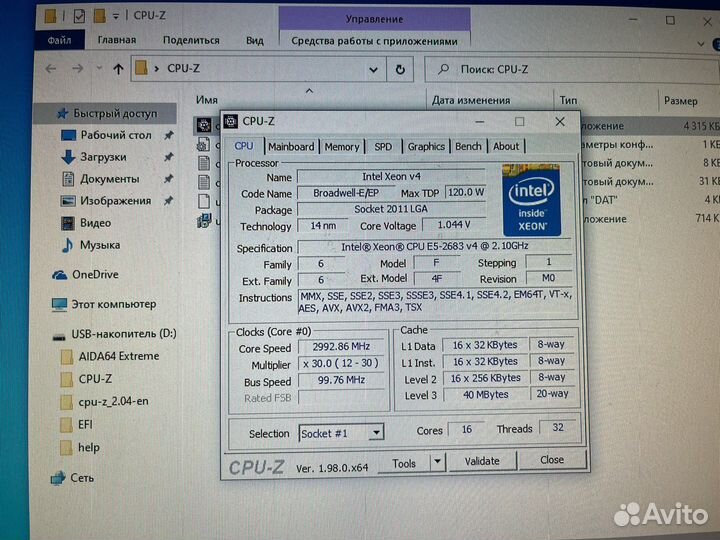720x540 pixels.
Task: Select the SPD tab
Action: (x=382, y=146)
